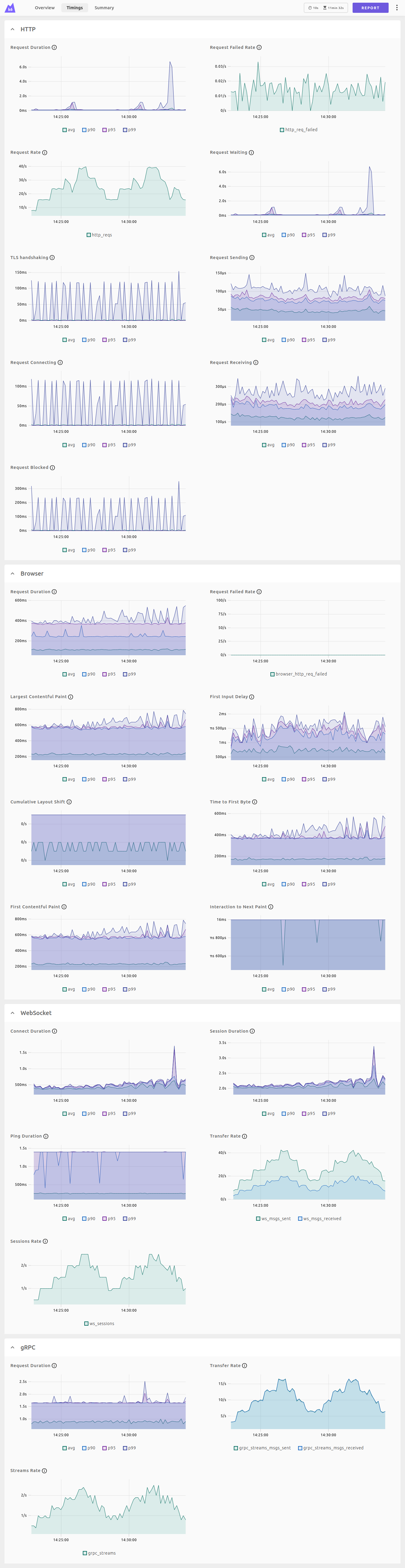Click info icon beside First Contentful Paint
The width and height of the screenshot is (405, 1568).
point(64,907)
